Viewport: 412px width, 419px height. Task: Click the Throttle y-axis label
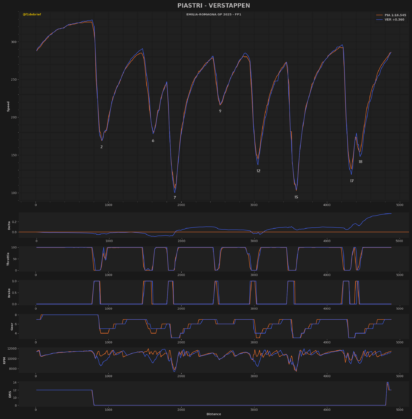point(8,259)
